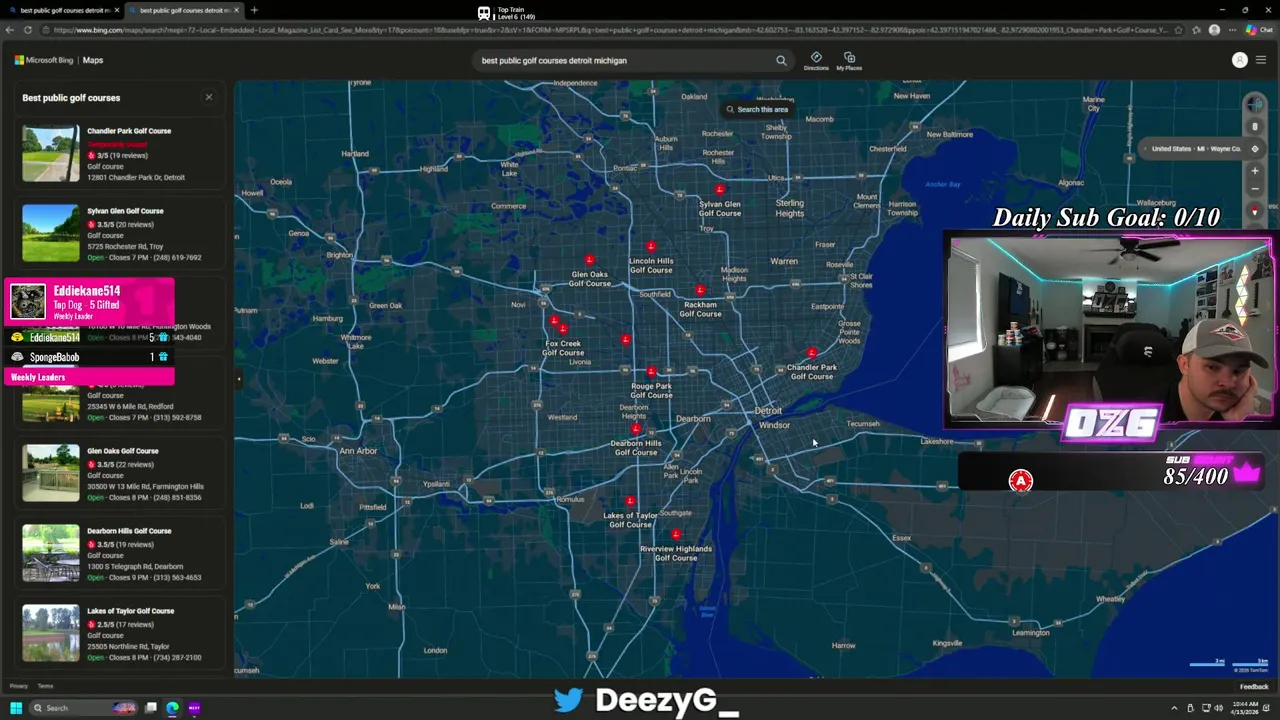Click the locate me button
Screen dimensions: 1280x720
point(1255,149)
